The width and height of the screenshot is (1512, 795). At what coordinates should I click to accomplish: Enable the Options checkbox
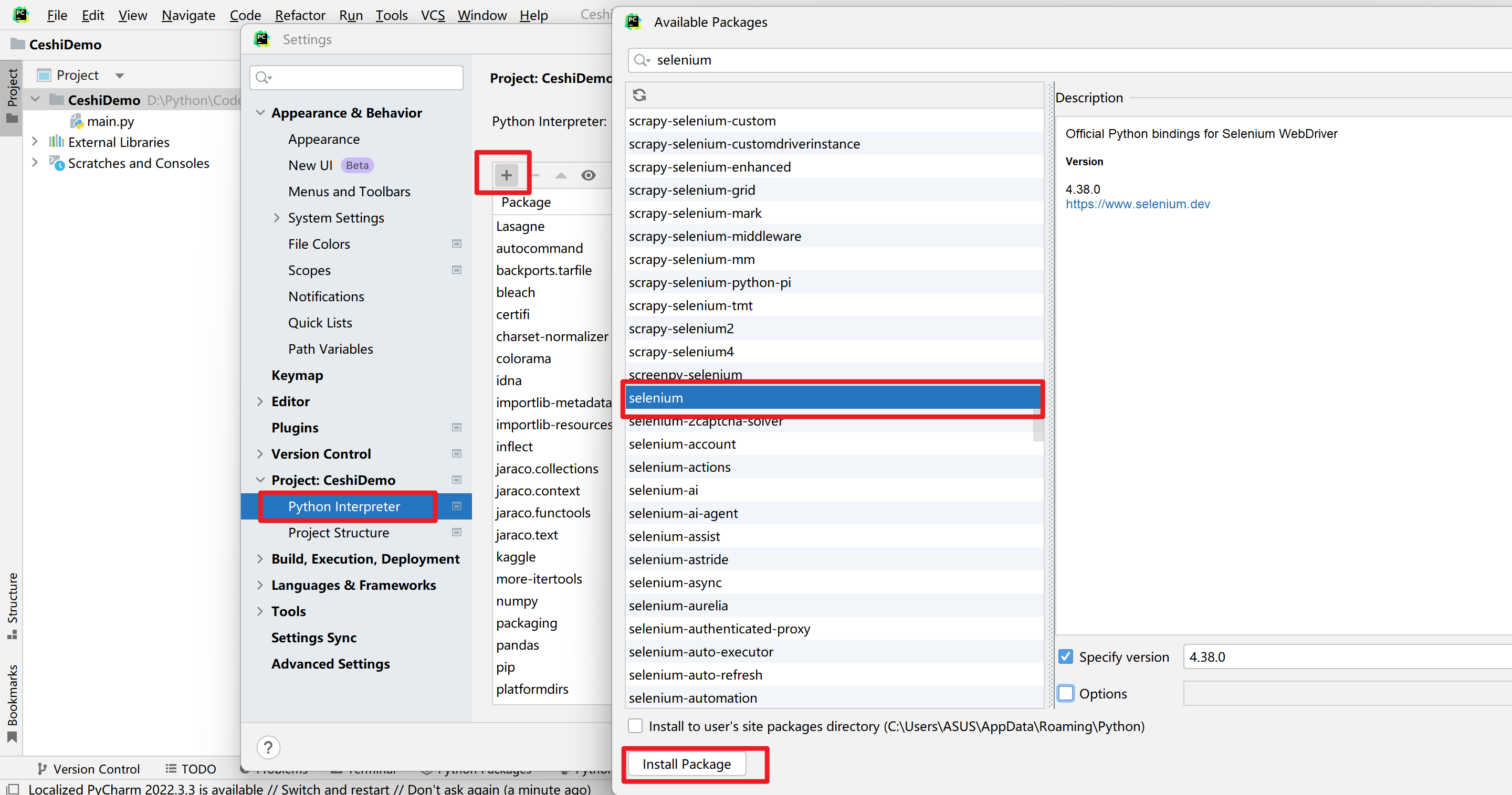pos(1066,693)
